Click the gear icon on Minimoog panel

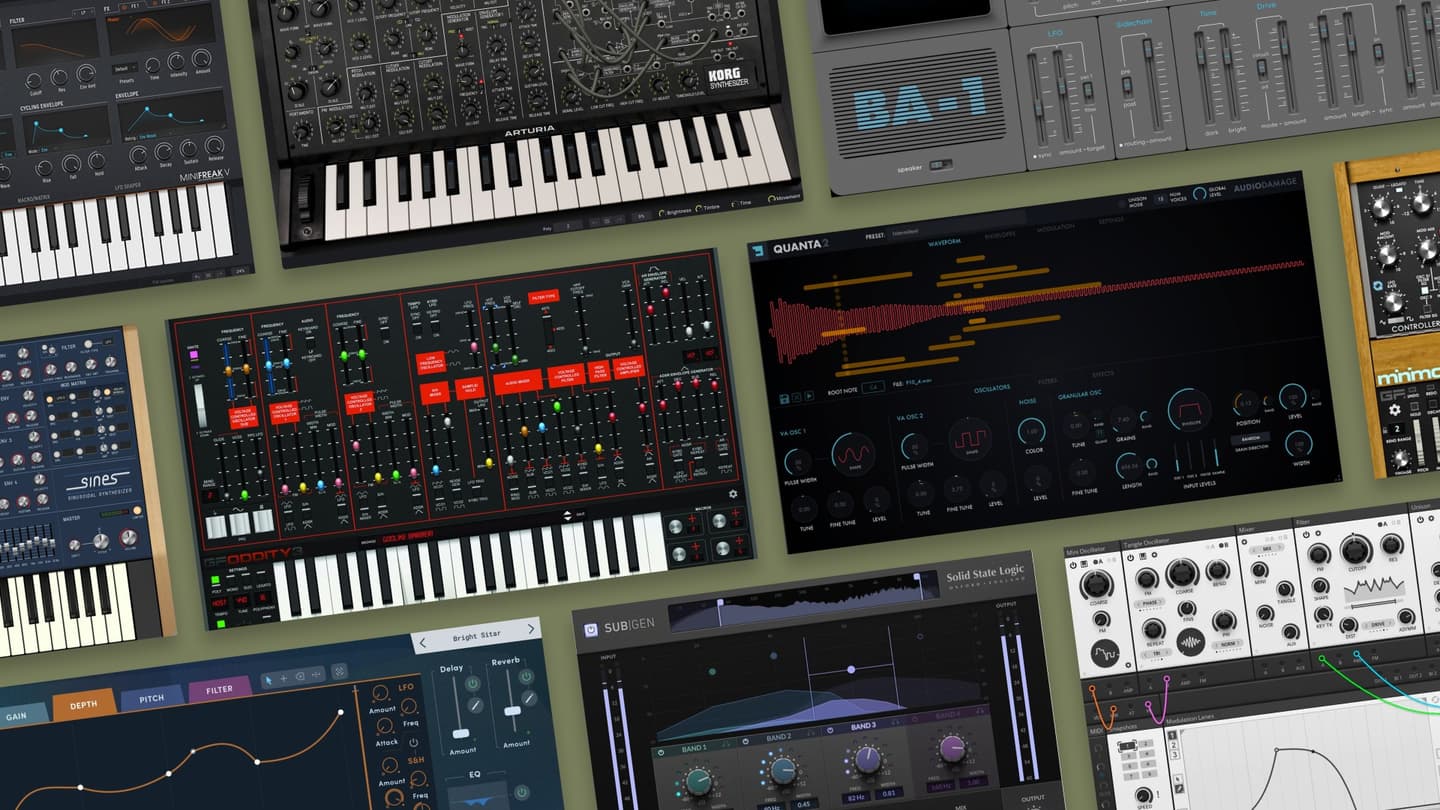[1395, 410]
